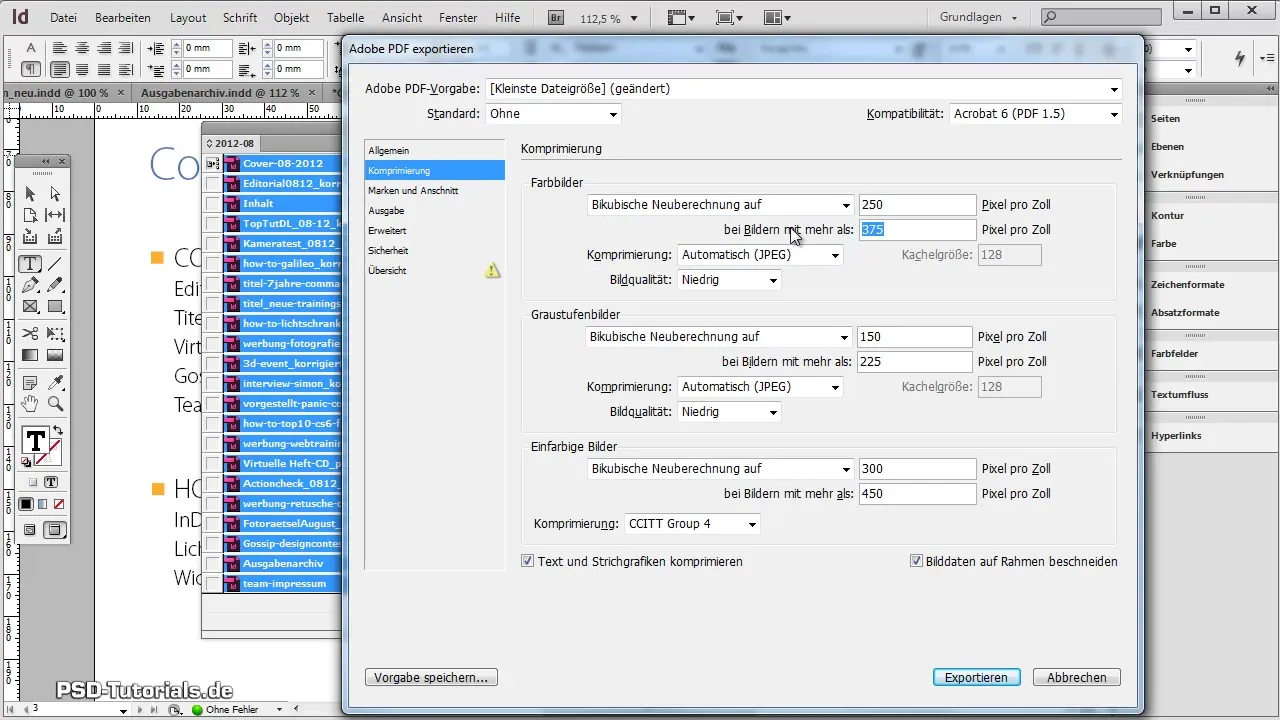1280x720 pixels.
Task: Click the paragraph formatting controls pilcrow icon
Action: pyautogui.click(x=31, y=70)
